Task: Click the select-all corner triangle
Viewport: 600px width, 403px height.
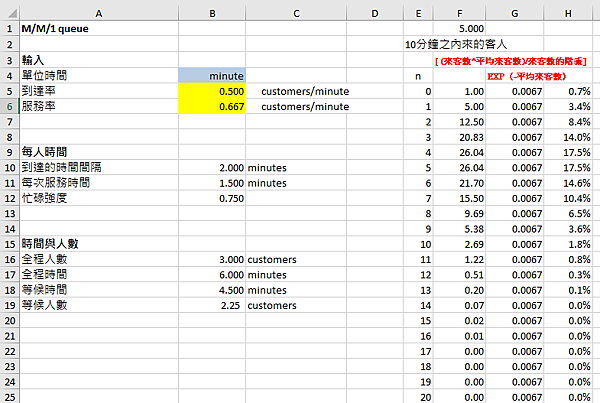Action: point(12,13)
